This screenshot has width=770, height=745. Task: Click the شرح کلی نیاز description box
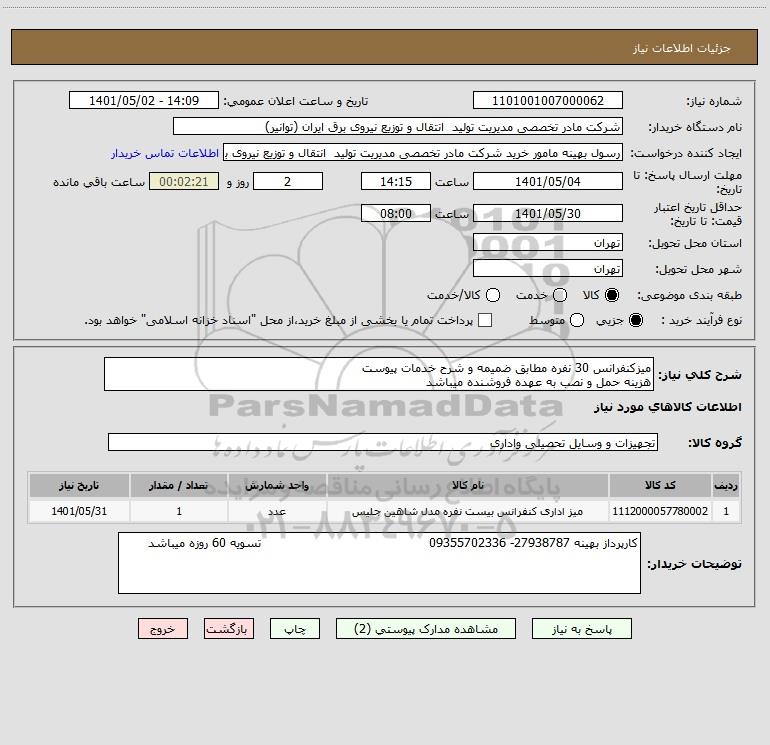379,374
